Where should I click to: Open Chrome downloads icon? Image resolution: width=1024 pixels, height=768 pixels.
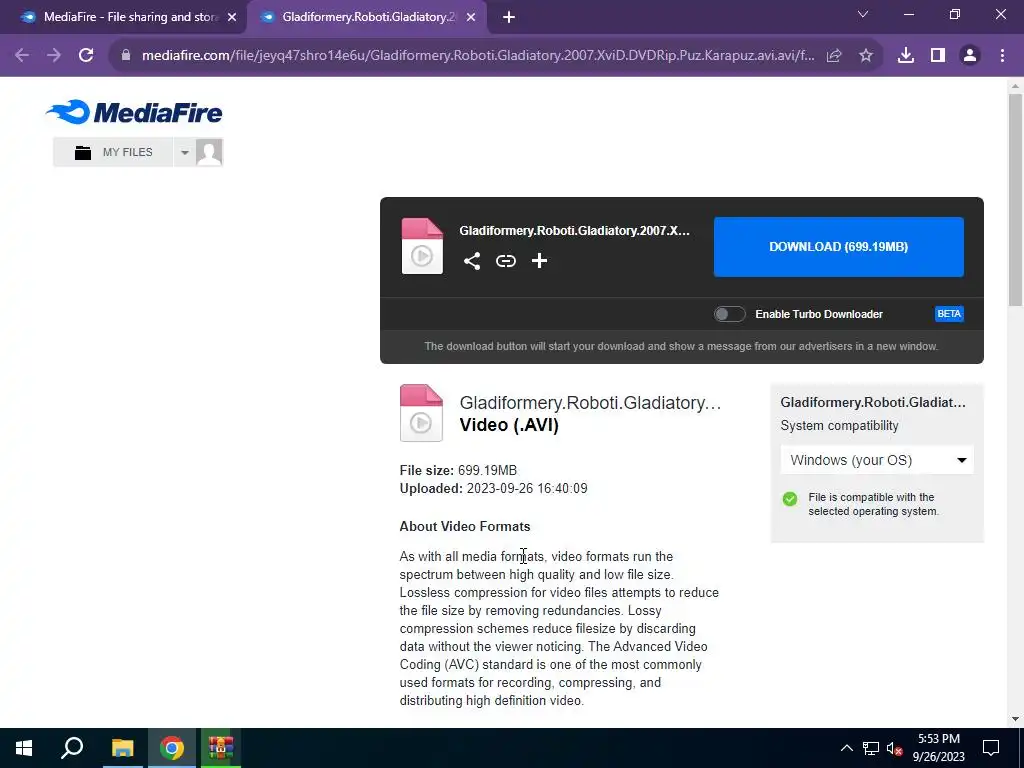906,56
